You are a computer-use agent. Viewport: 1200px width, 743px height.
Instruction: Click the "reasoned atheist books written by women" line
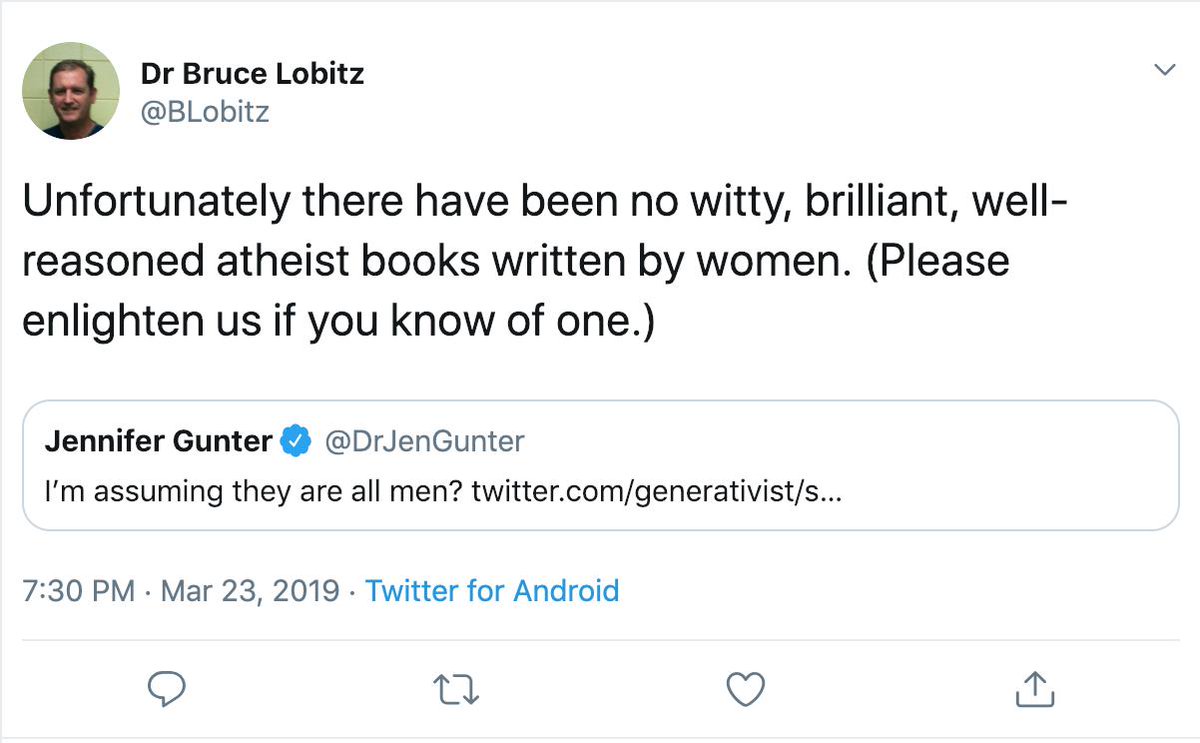click(515, 261)
